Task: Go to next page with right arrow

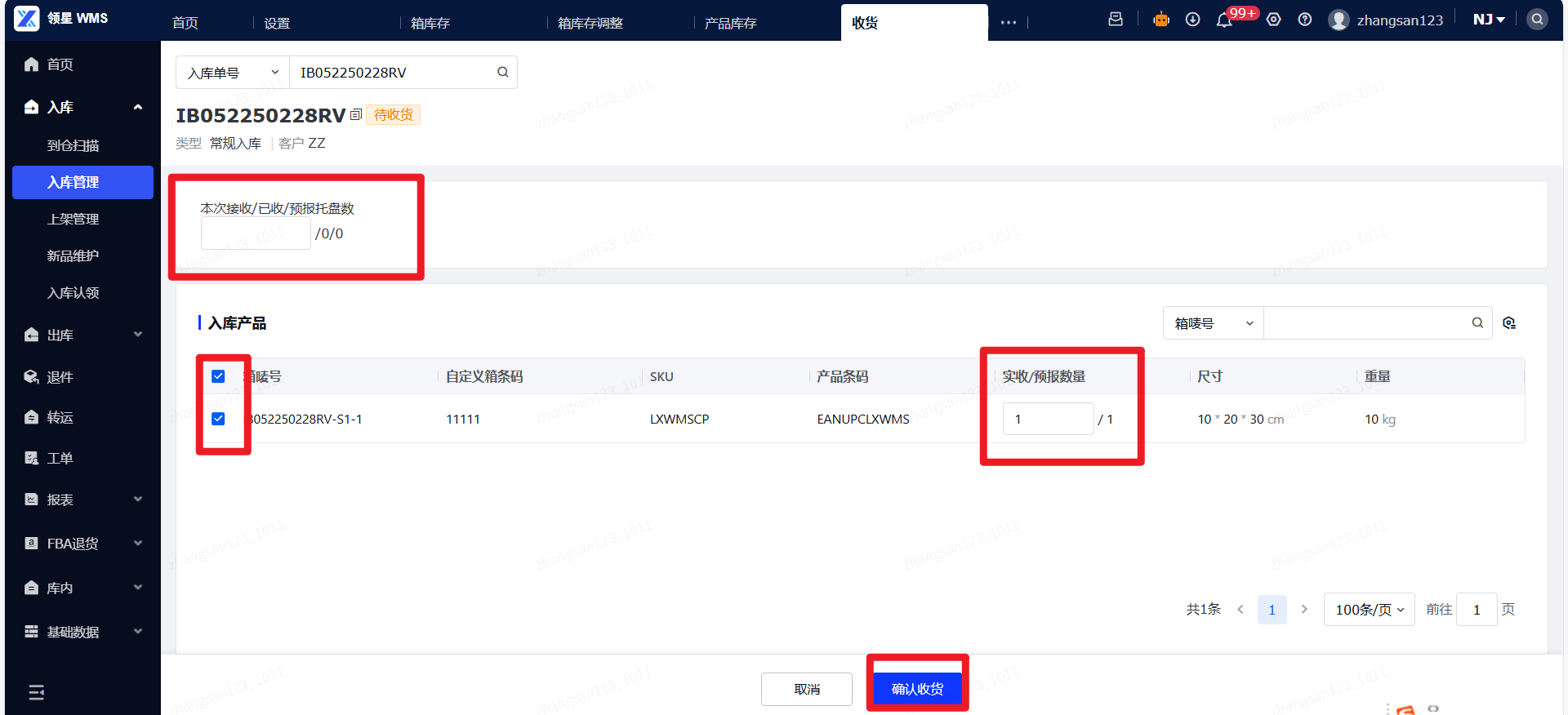Action: click(1304, 609)
